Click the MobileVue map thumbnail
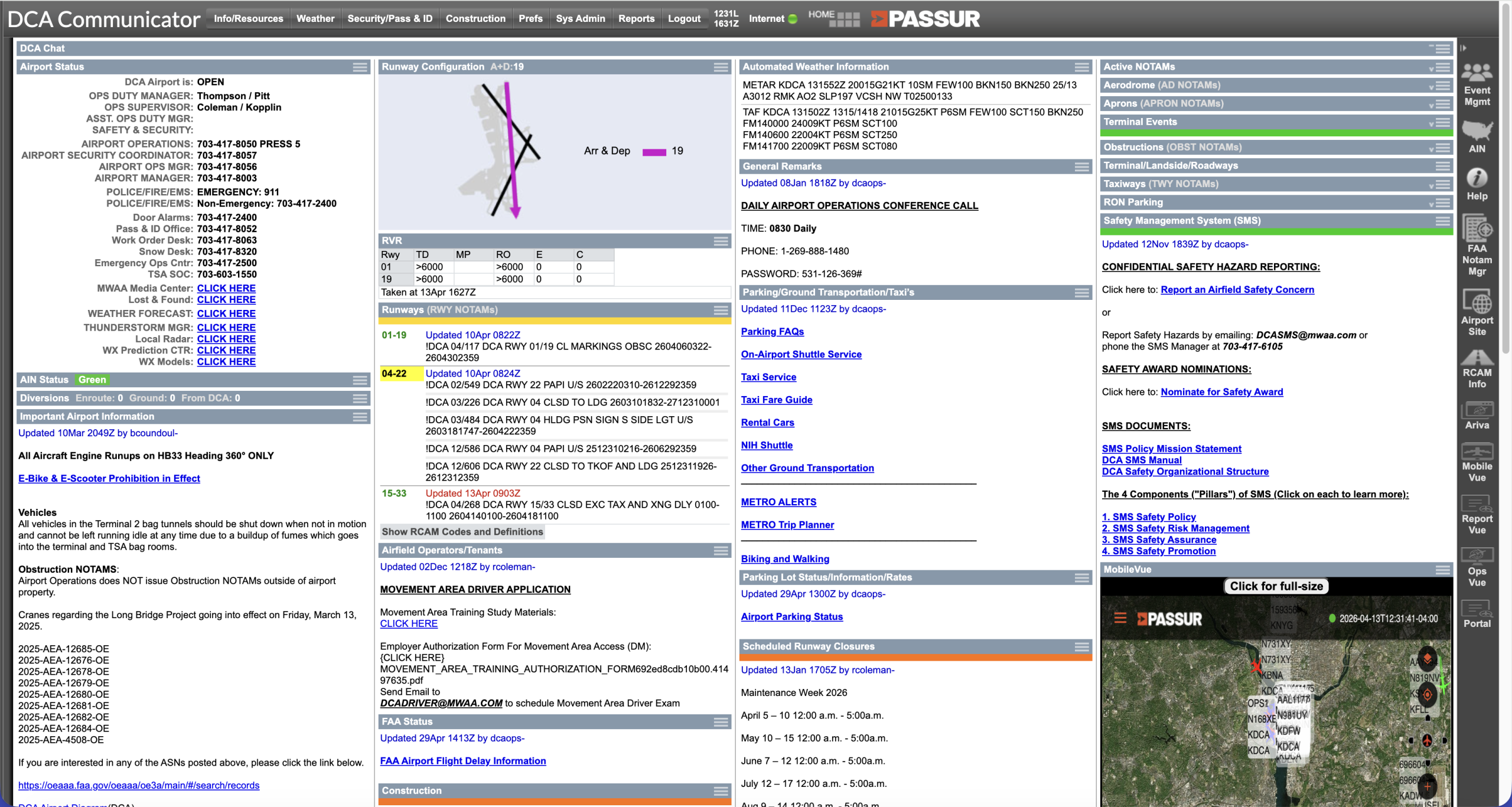Image resolution: width=1512 pixels, height=807 pixels. [x=1276, y=697]
